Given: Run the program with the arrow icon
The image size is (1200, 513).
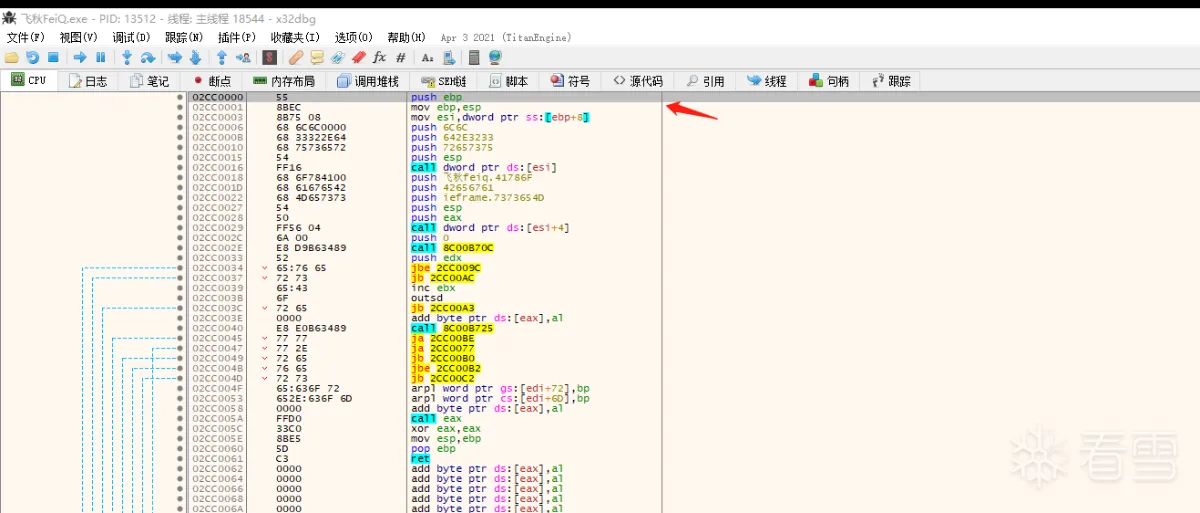Looking at the screenshot, I should [80, 57].
